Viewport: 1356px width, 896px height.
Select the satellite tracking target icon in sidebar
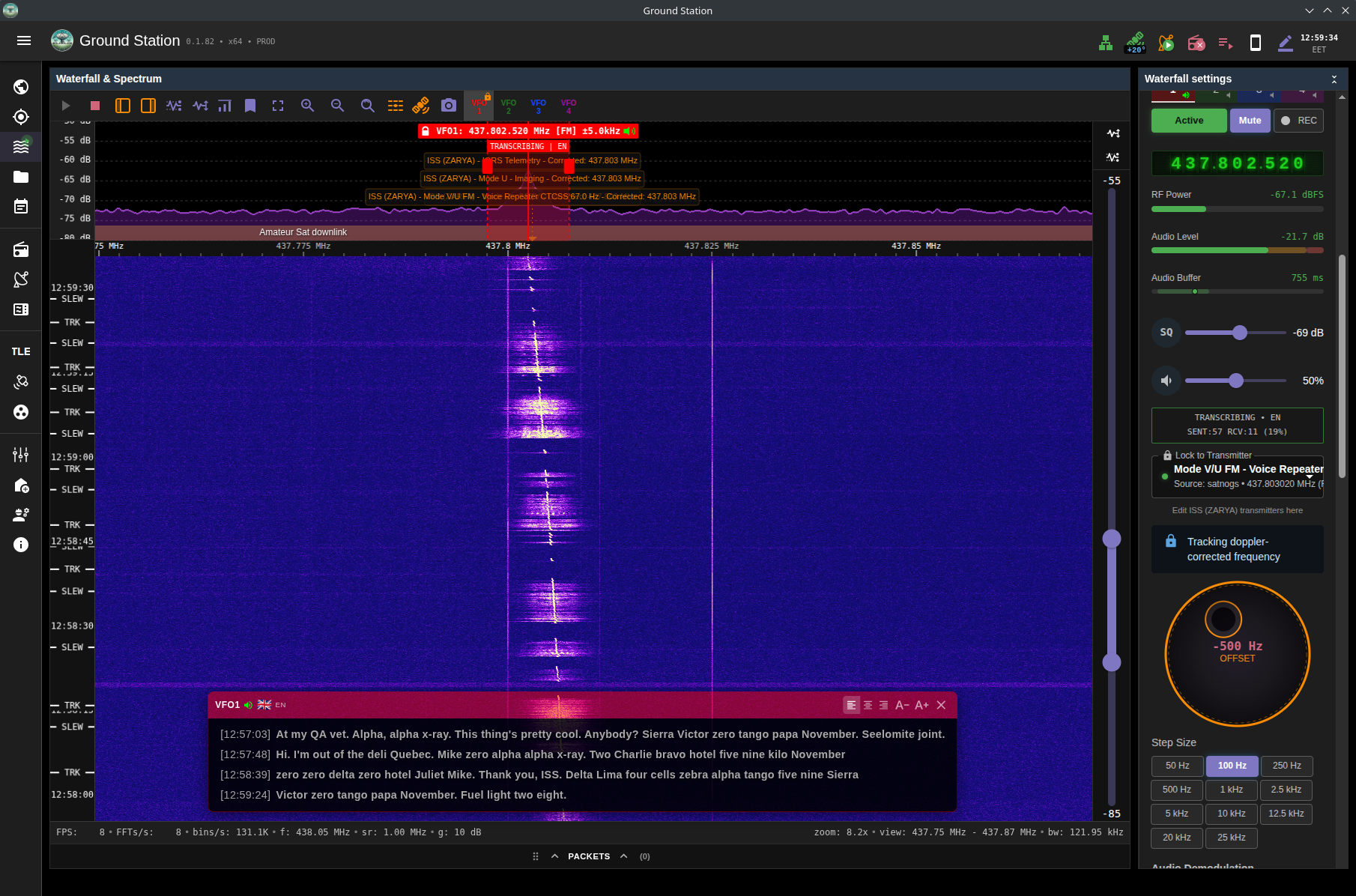pos(21,116)
